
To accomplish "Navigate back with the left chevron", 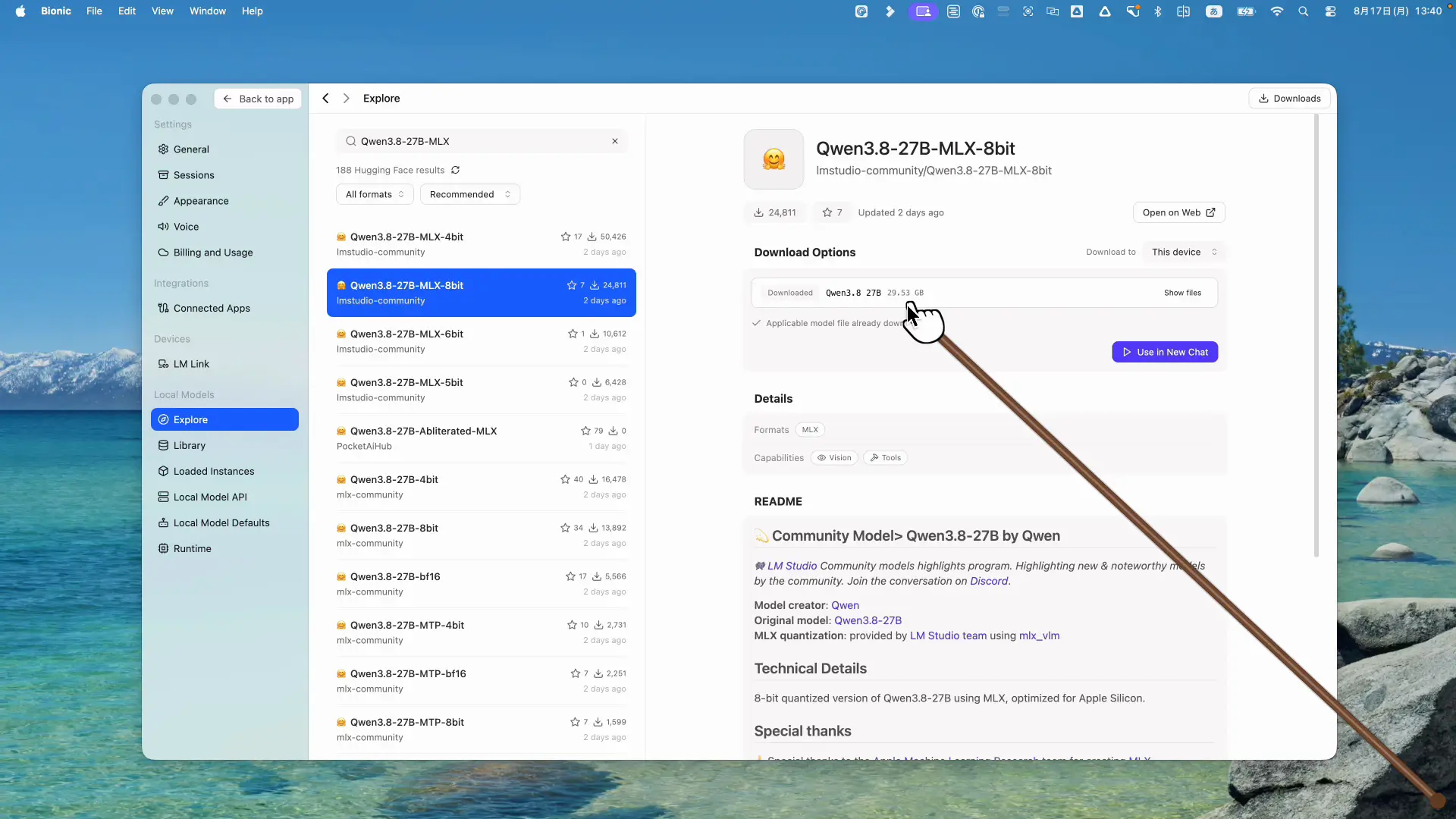I will (325, 99).
